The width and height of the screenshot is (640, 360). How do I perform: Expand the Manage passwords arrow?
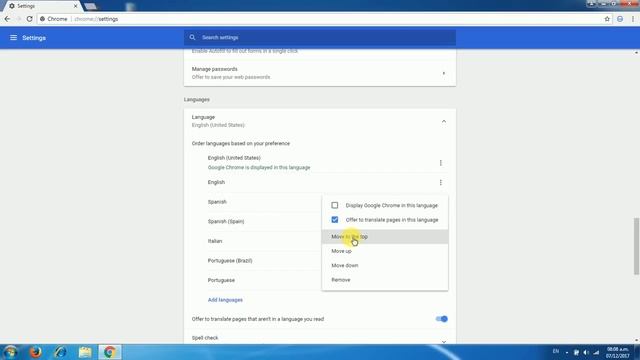[444, 73]
